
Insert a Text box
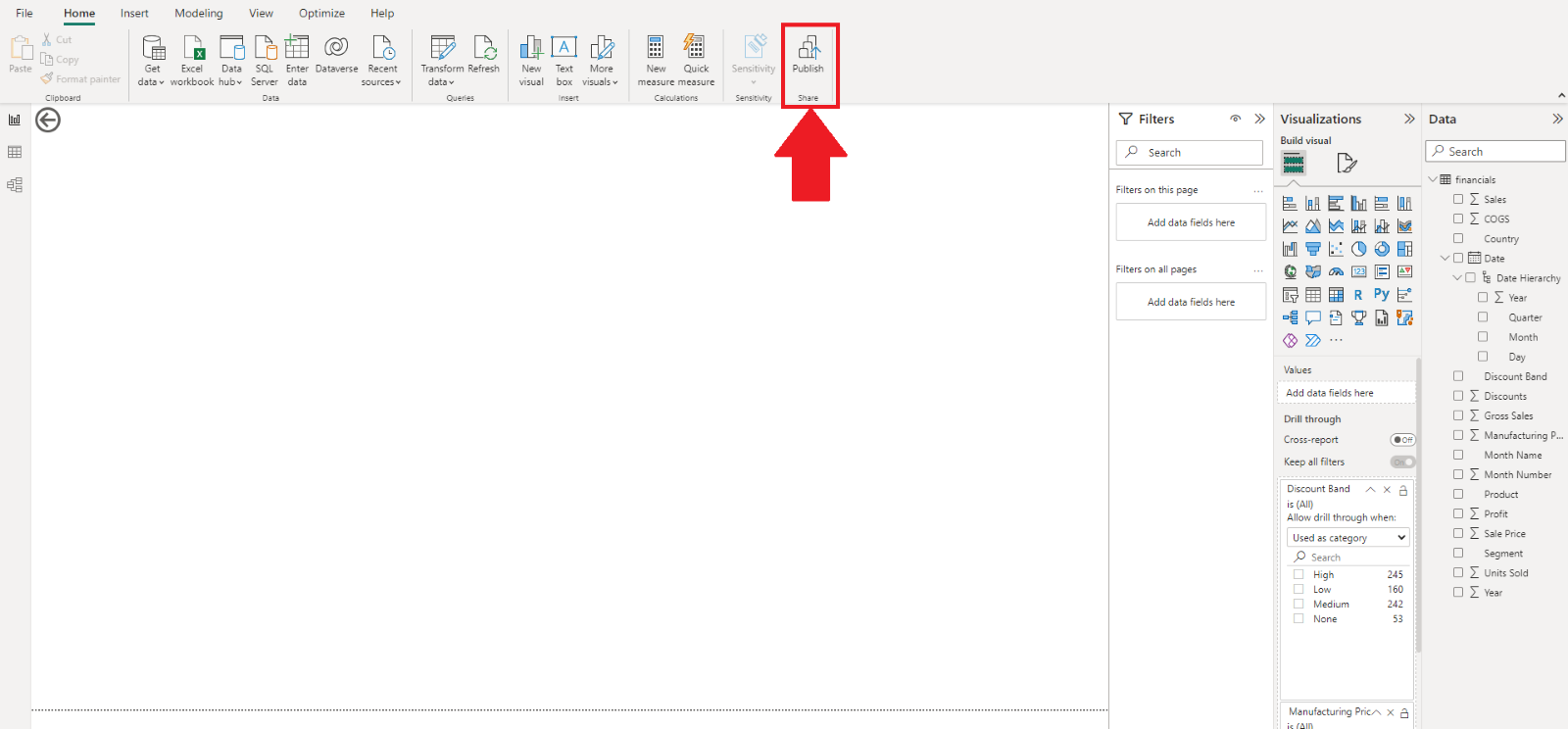click(x=564, y=59)
